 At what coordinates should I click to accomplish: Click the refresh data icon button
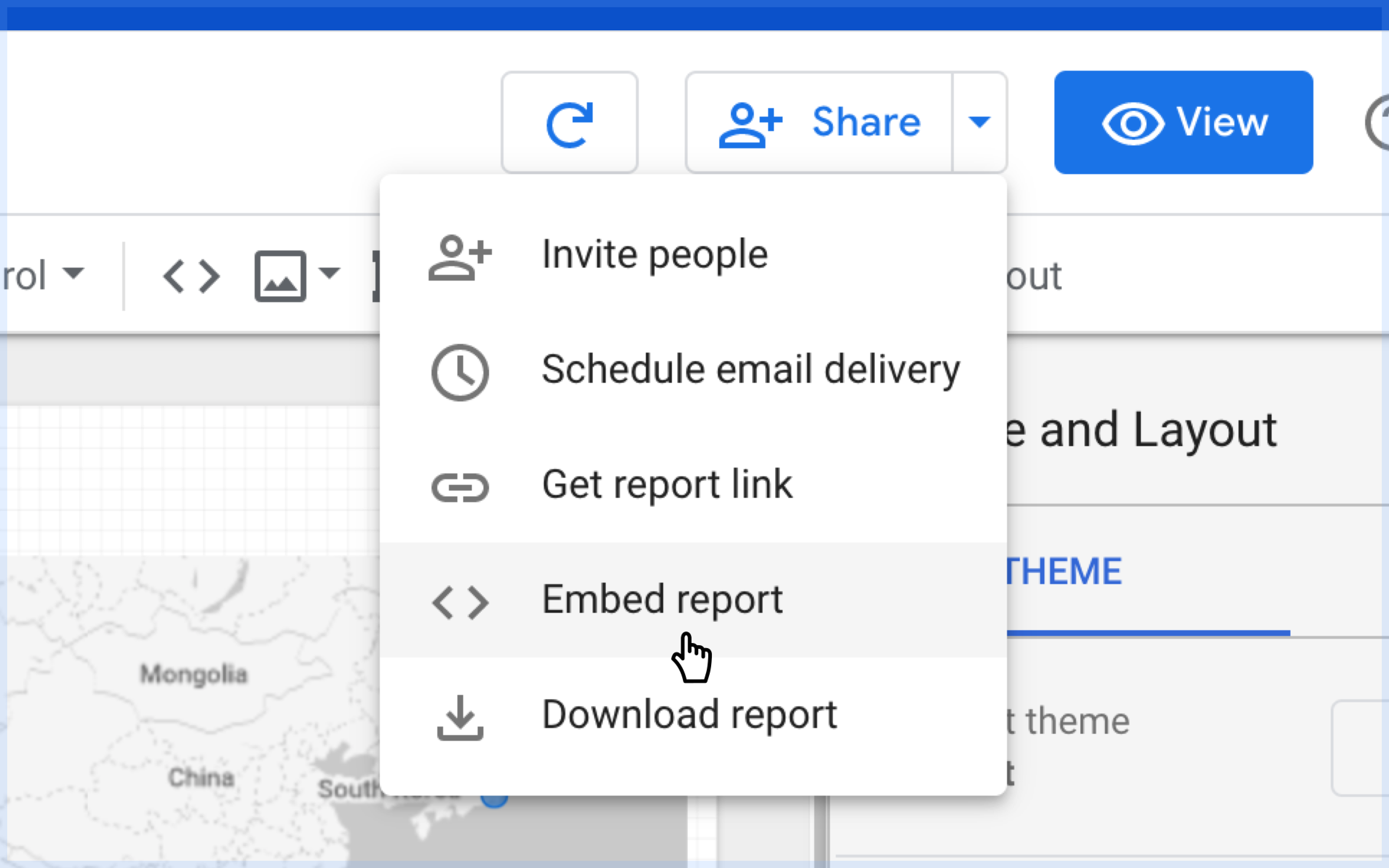coord(569,123)
